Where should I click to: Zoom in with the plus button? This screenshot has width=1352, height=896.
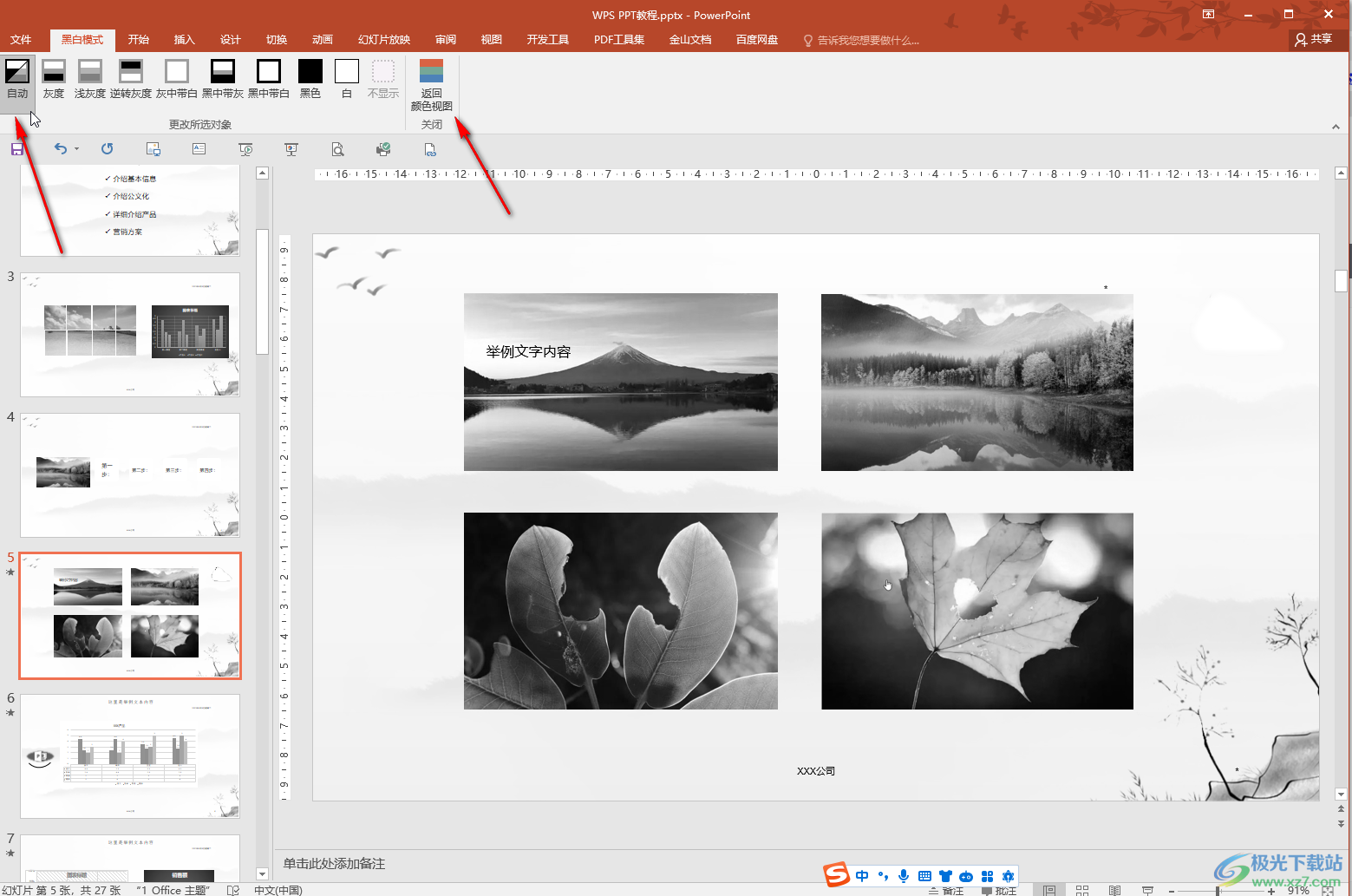pyautogui.click(x=1271, y=891)
